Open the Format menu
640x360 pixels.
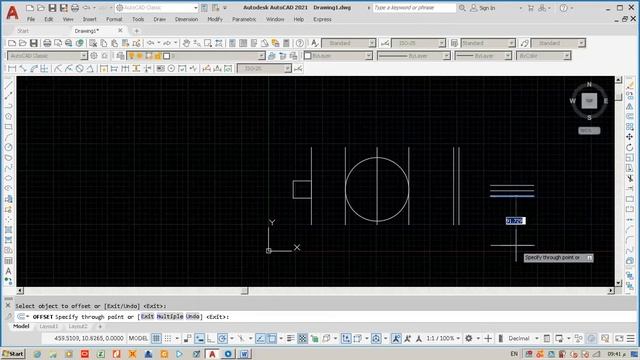[x=114, y=19]
